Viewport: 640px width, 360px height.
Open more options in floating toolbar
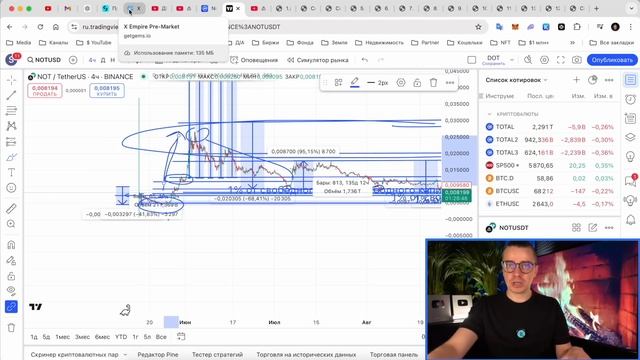coord(449,83)
